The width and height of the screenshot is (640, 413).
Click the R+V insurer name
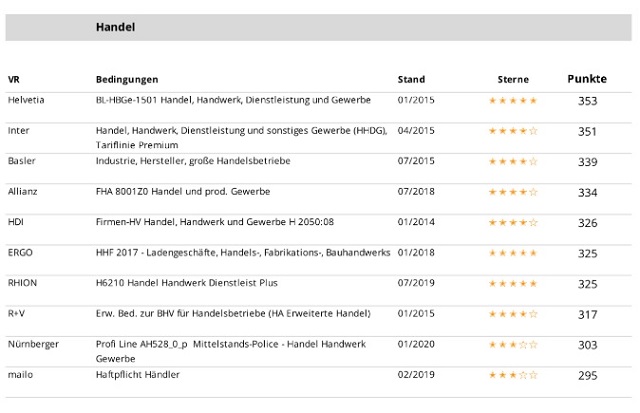coord(17,314)
